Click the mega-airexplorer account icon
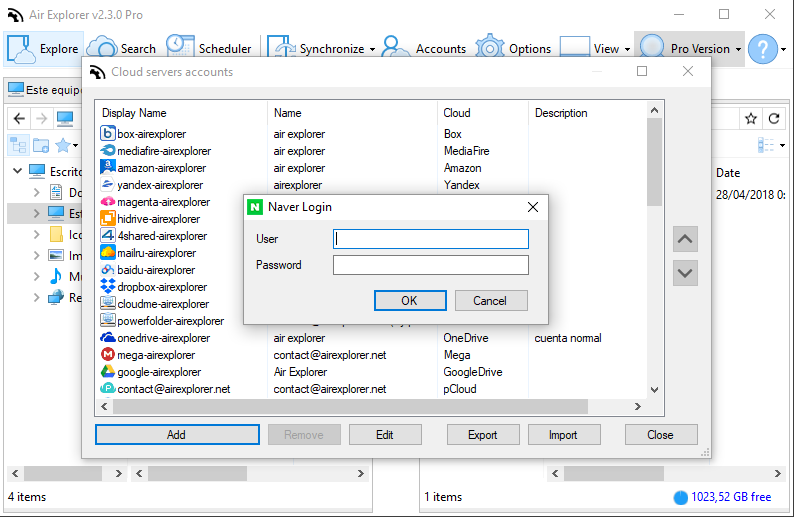 107,354
